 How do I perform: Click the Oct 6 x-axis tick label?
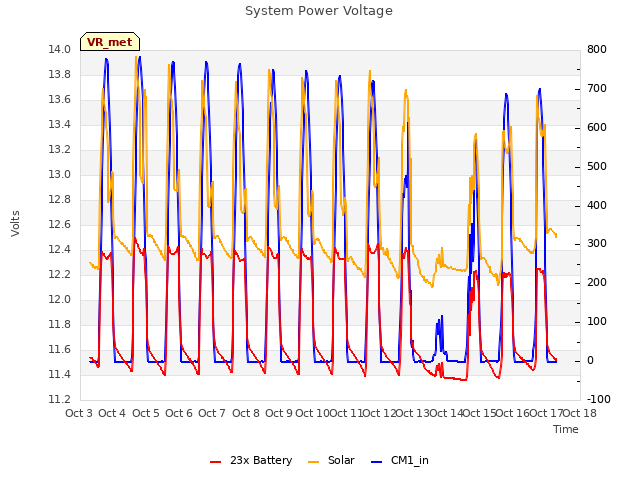click(x=179, y=413)
